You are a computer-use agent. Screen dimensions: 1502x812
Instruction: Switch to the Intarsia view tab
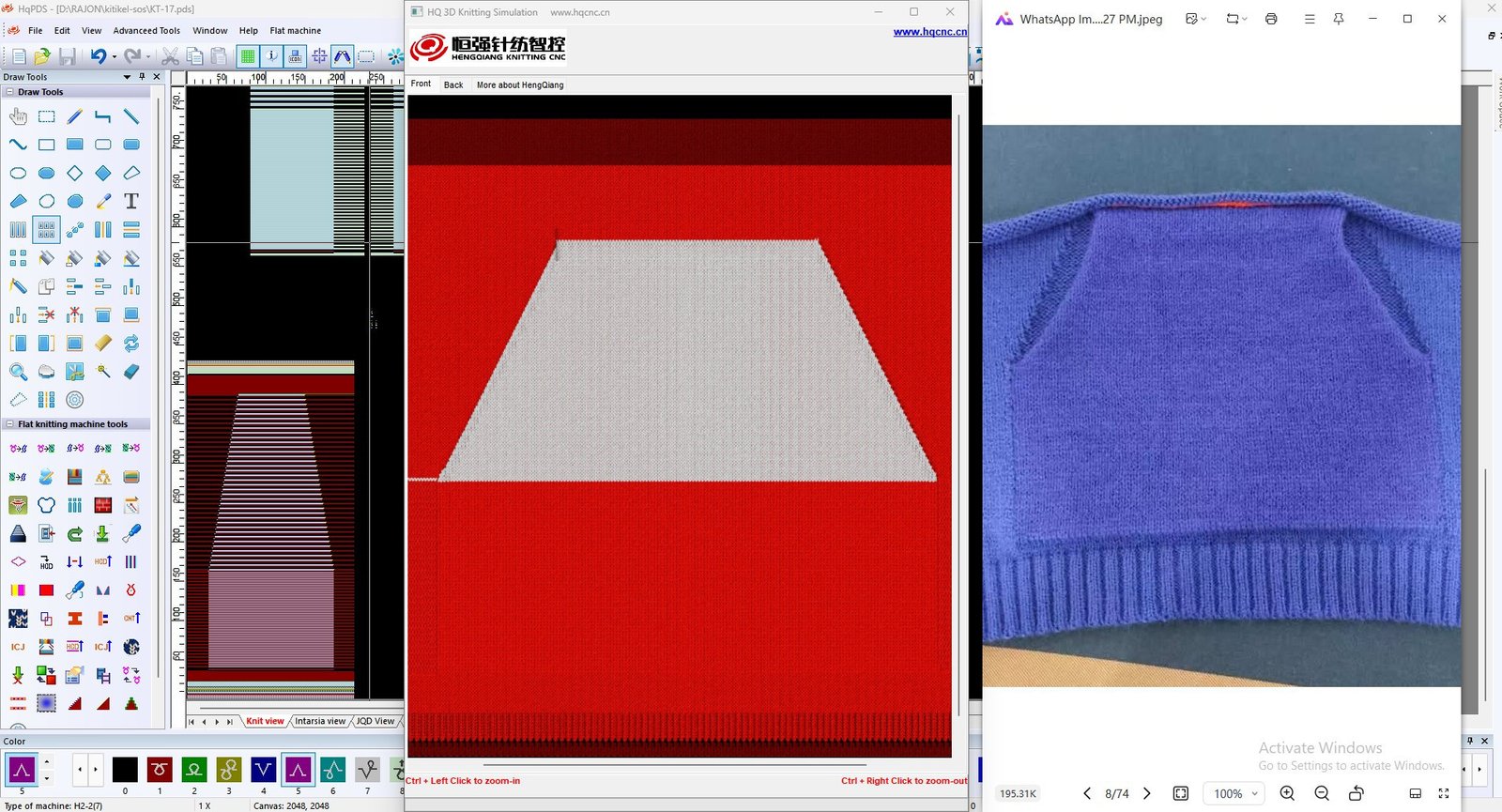point(320,721)
